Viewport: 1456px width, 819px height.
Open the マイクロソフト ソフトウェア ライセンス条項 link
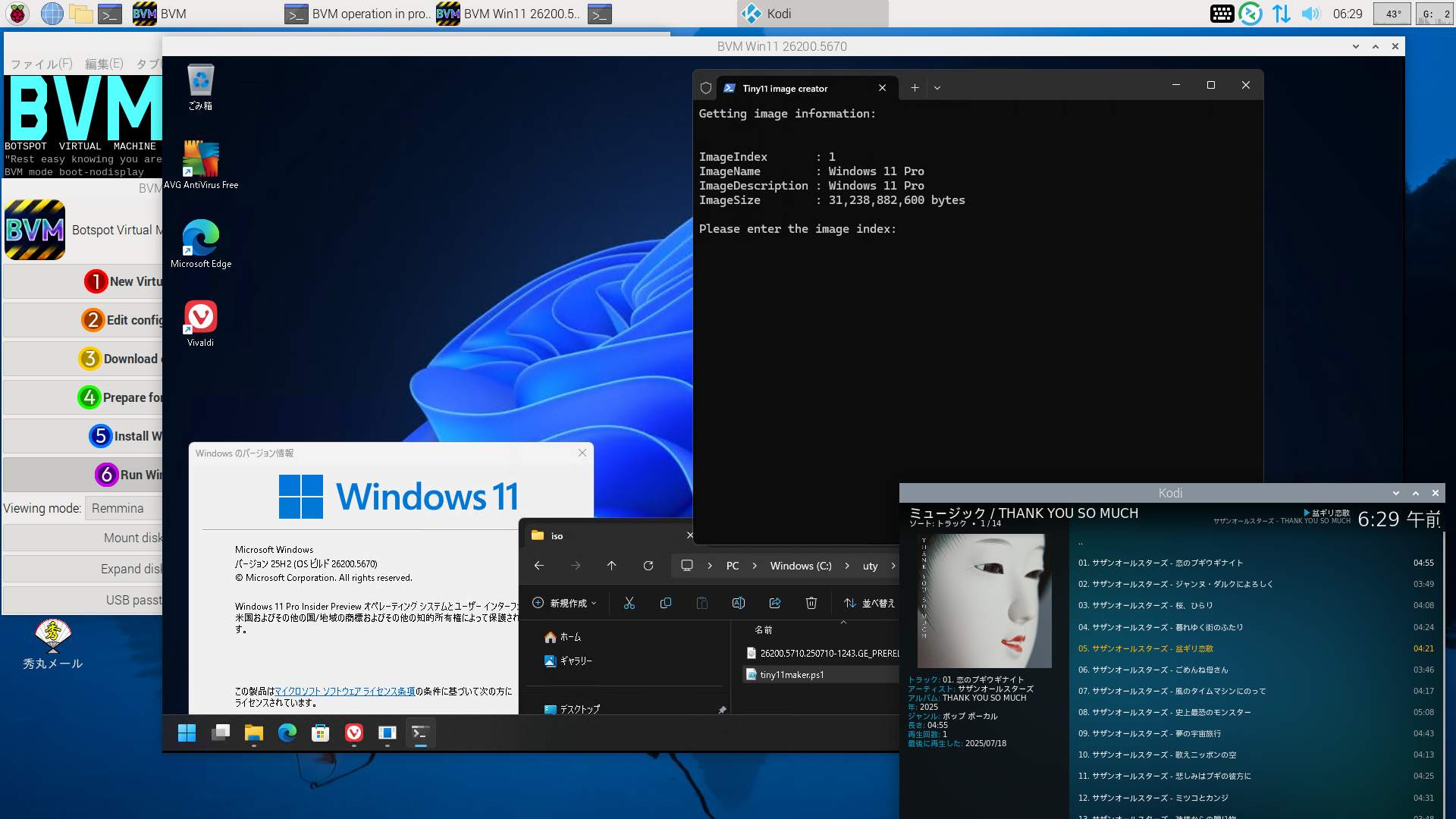point(344,691)
